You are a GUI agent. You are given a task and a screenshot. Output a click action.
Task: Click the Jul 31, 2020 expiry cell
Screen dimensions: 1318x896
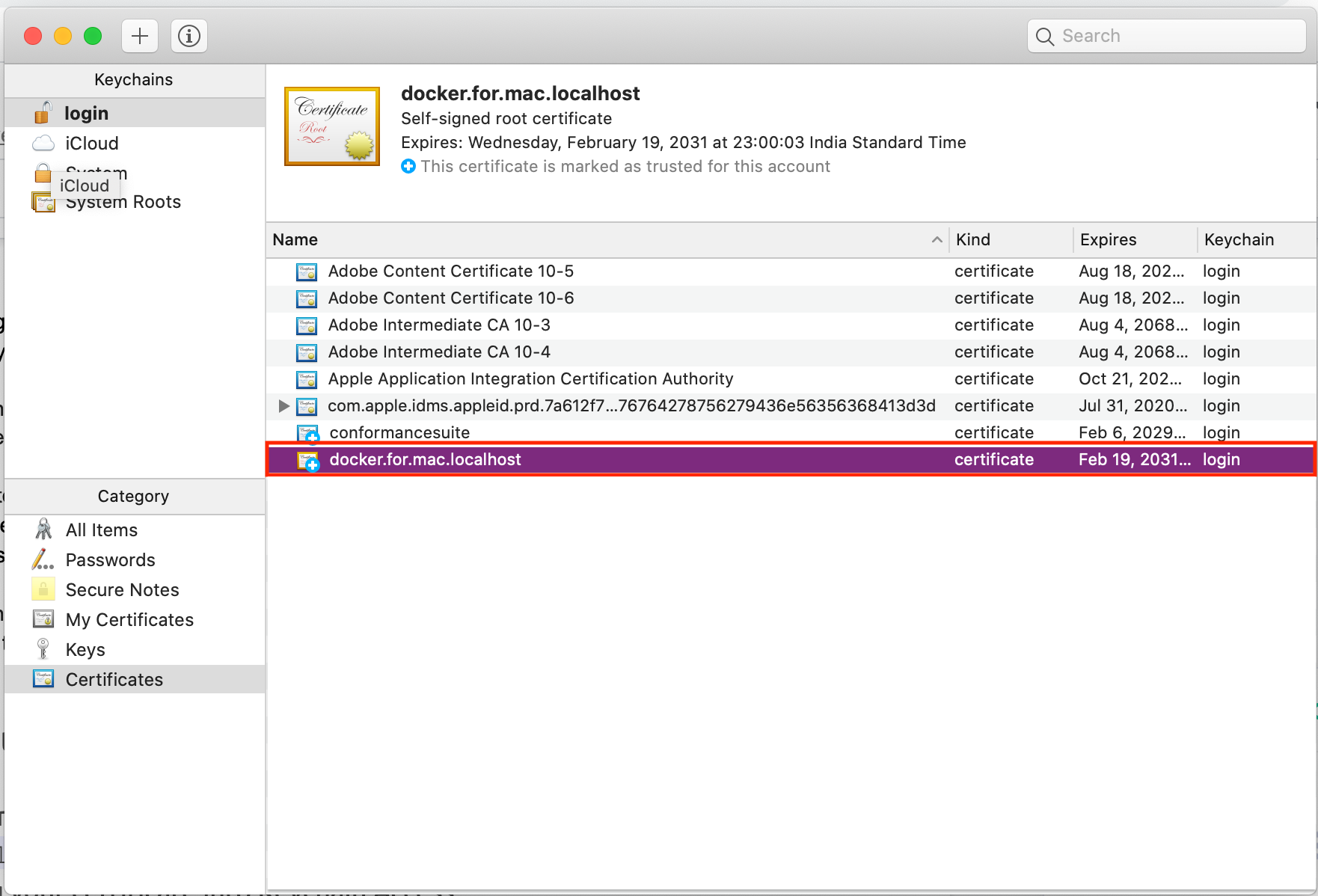(x=1132, y=405)
